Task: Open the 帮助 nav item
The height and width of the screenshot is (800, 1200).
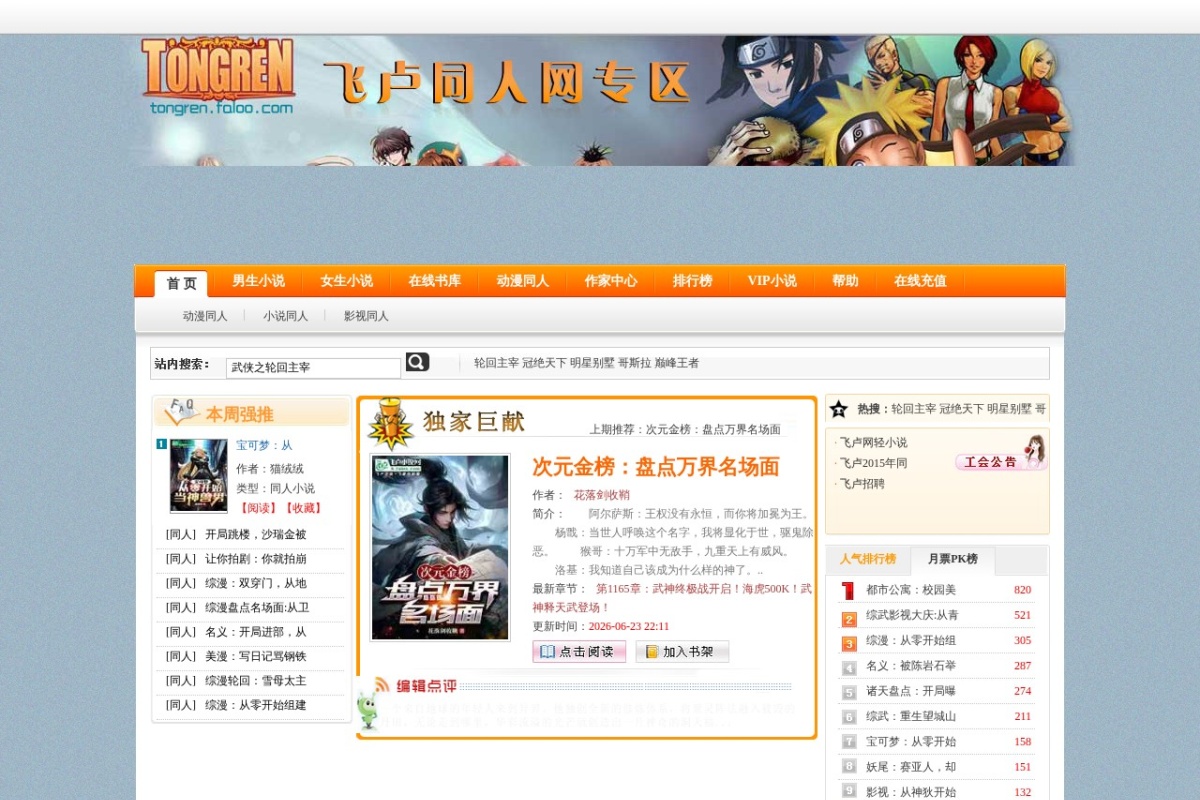Action: tap(845, 281)
